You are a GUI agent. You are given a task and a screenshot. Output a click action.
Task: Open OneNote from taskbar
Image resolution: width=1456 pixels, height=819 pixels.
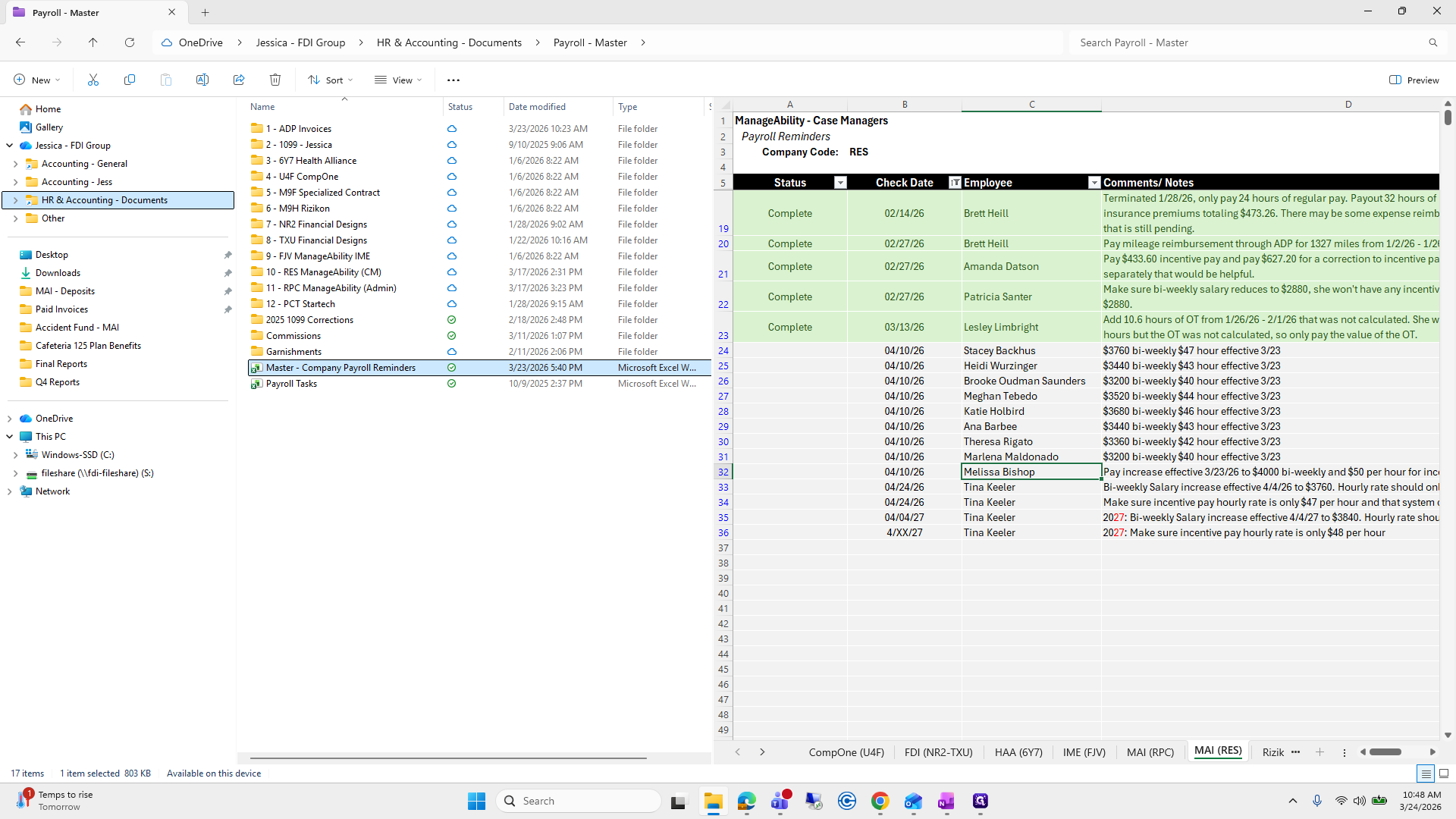946,801
